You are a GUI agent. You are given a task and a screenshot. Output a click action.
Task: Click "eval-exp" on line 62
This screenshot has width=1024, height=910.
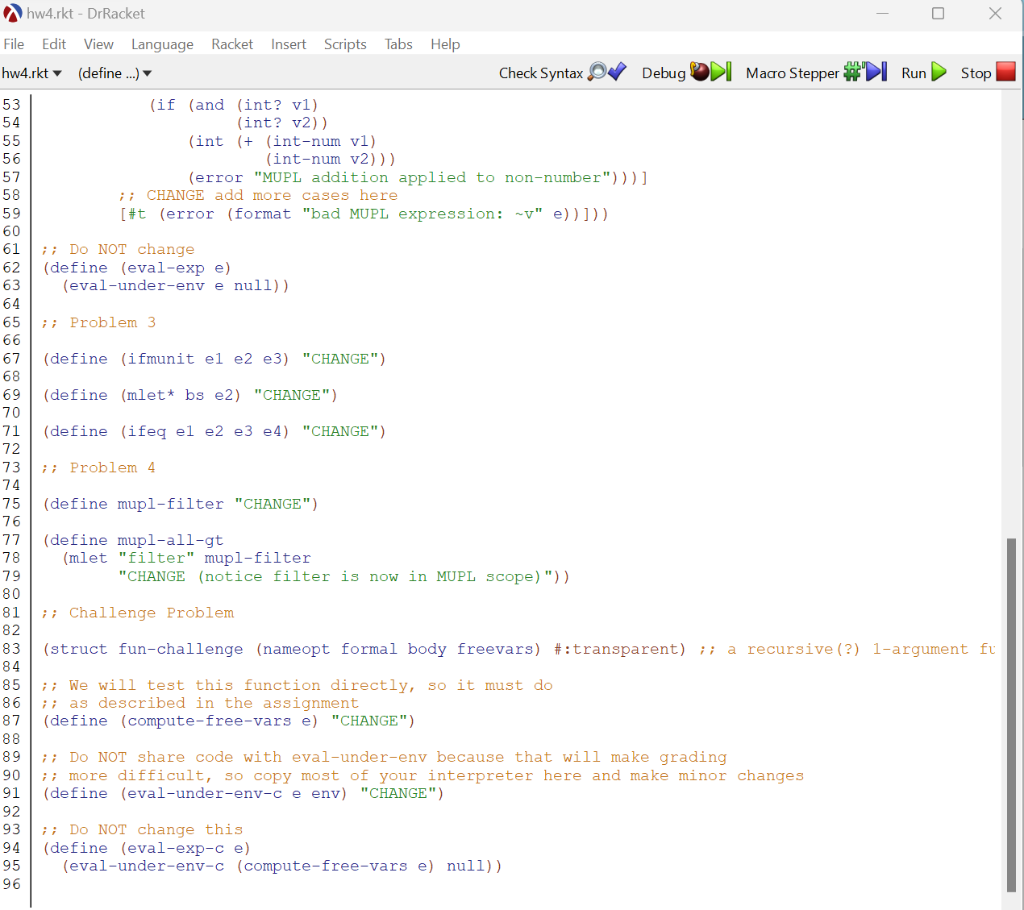tap(165, 267)
